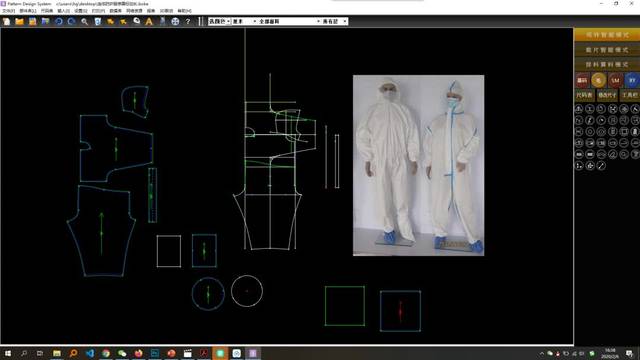This screenshot has height=360, width=640.
Task: Click the protective suit reference photo
Action: click(418, 165)
